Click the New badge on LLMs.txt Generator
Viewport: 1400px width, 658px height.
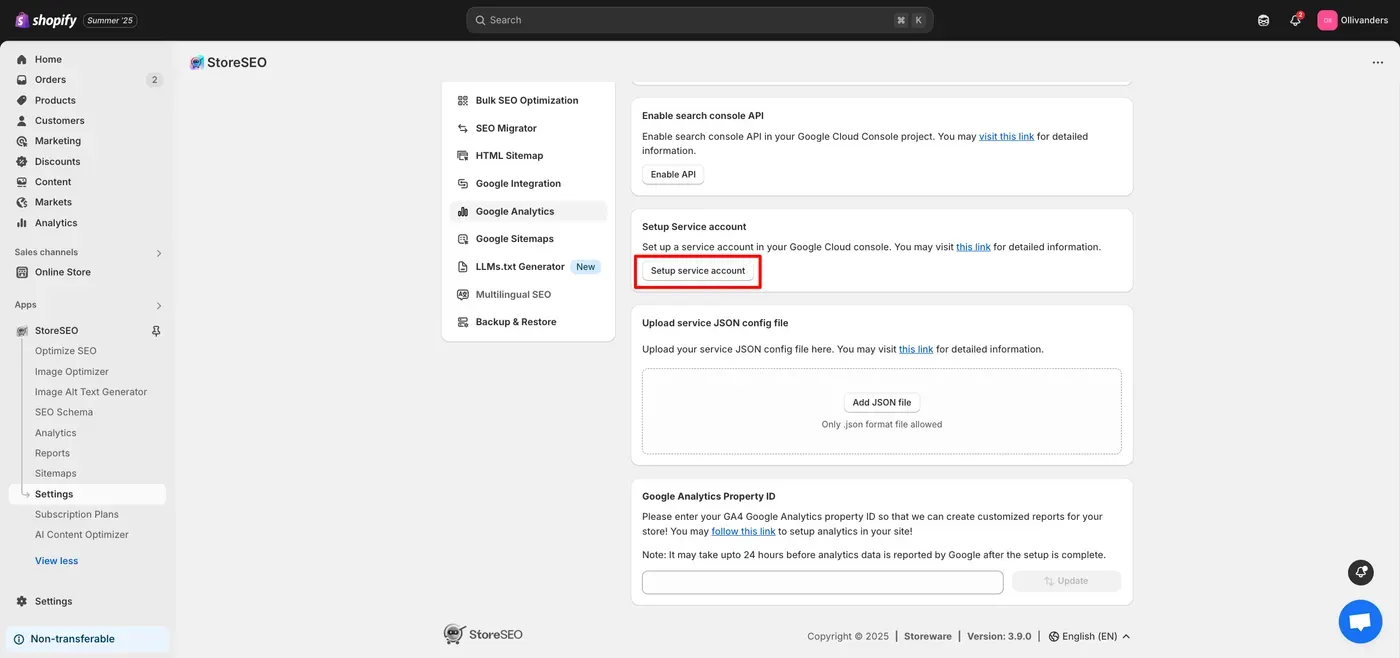coord(586,267)
